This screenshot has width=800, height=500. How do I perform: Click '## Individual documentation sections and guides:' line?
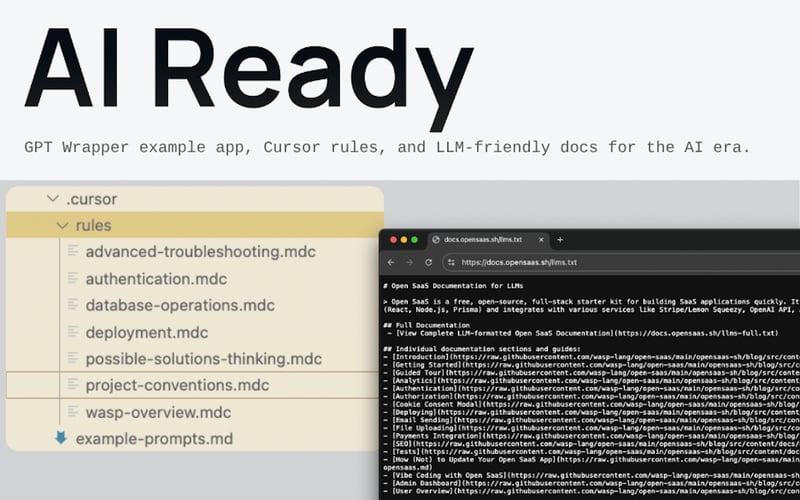pos(482,349)
